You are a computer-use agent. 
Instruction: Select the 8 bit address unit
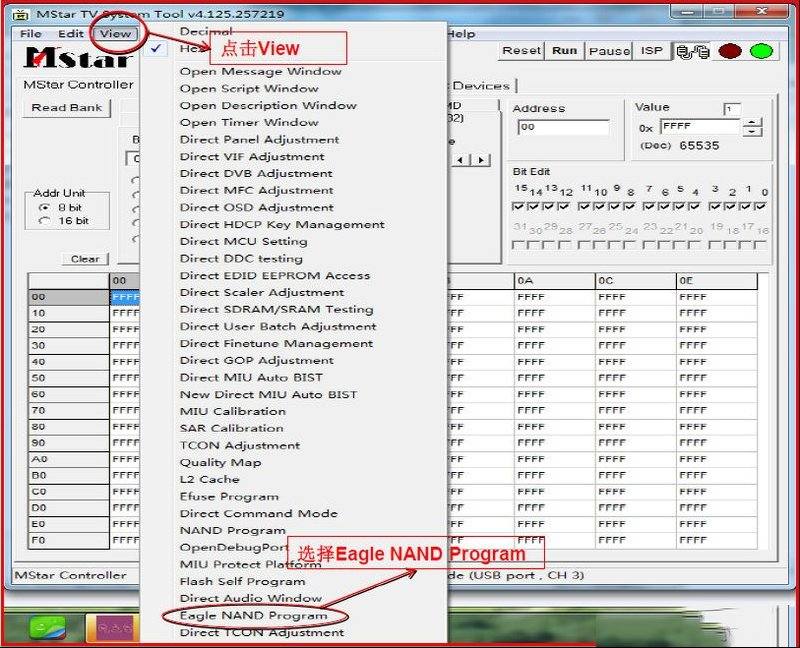click(45, 208)
